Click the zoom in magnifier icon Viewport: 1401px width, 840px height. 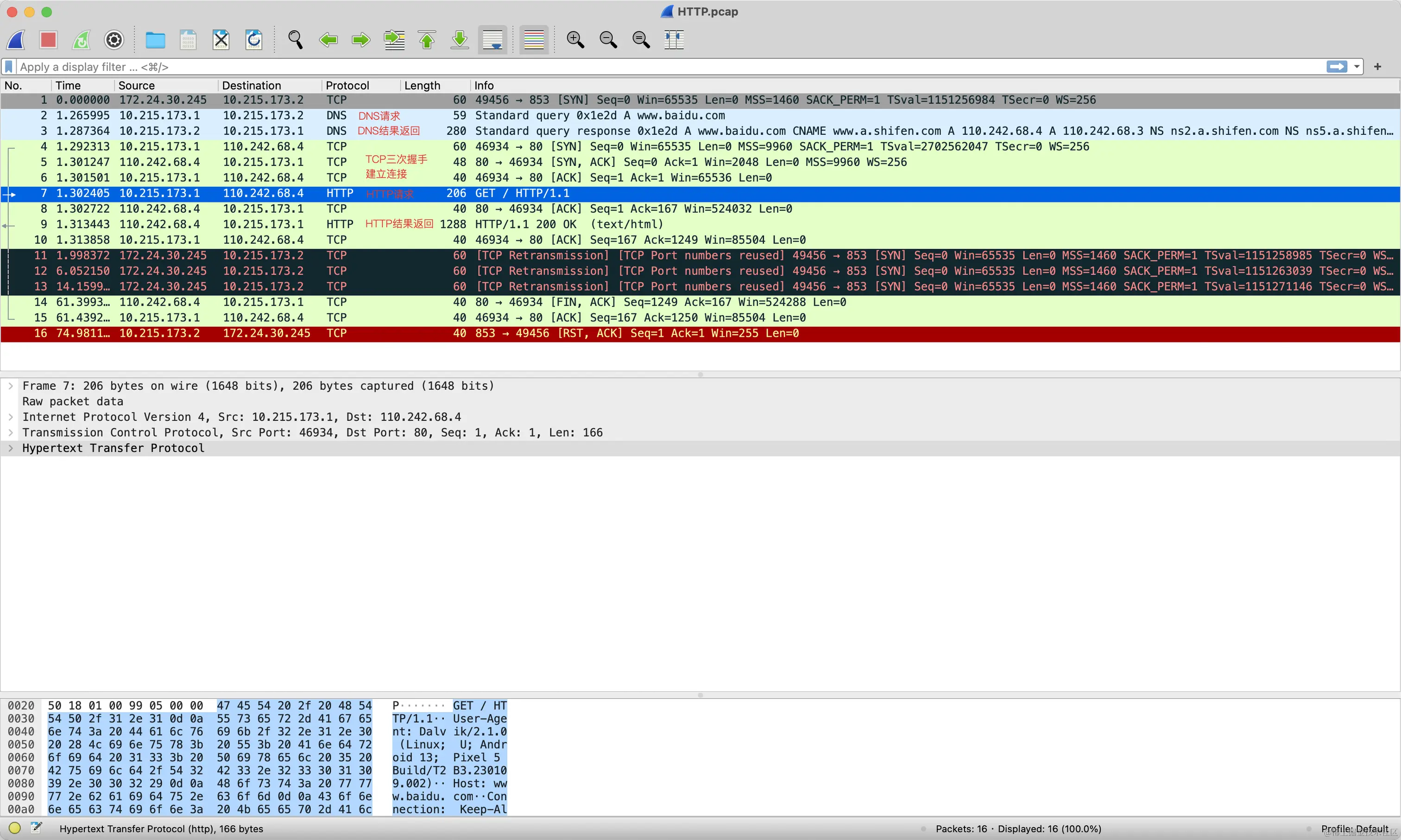tap(575, 40)
